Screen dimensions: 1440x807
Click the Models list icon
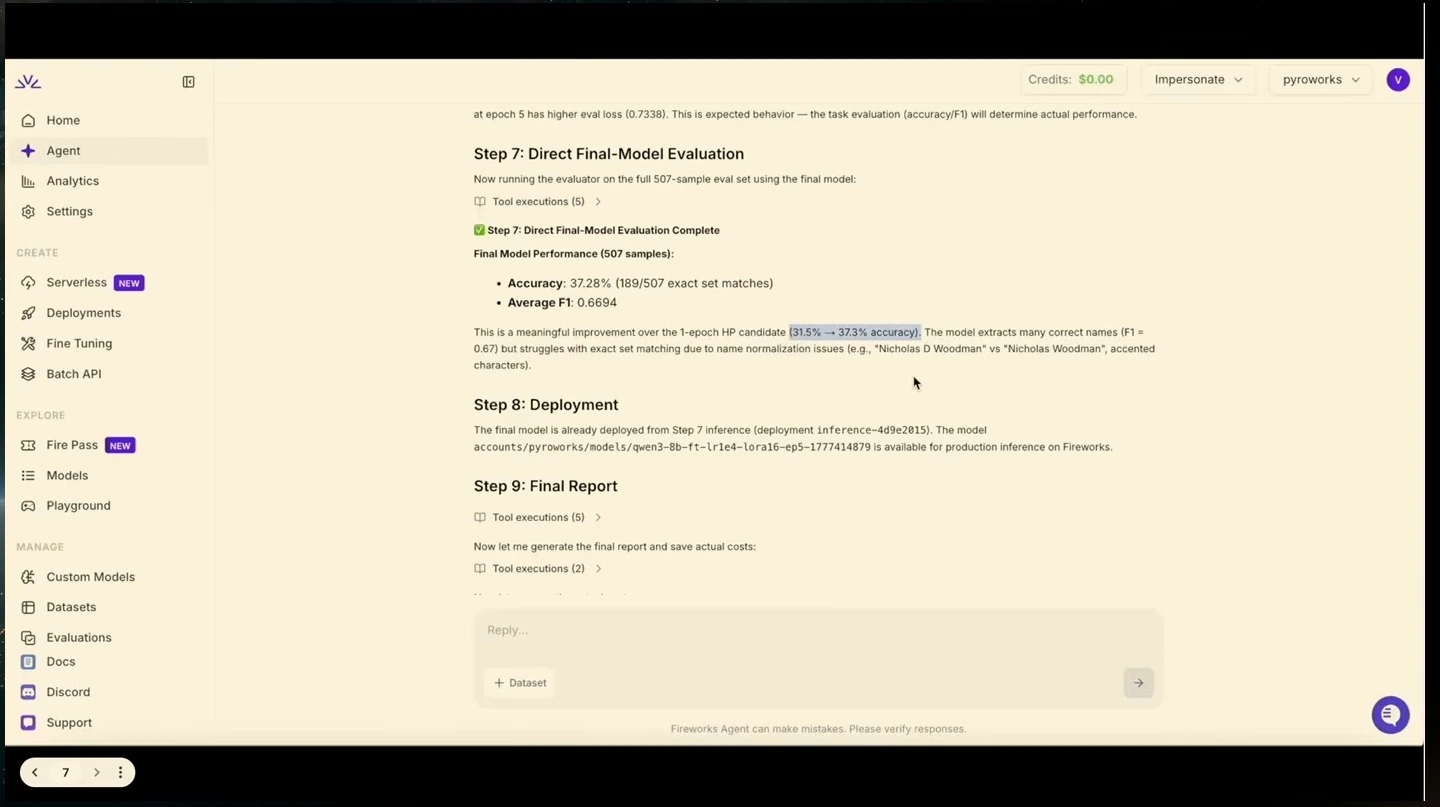click(x=28, y=476)
